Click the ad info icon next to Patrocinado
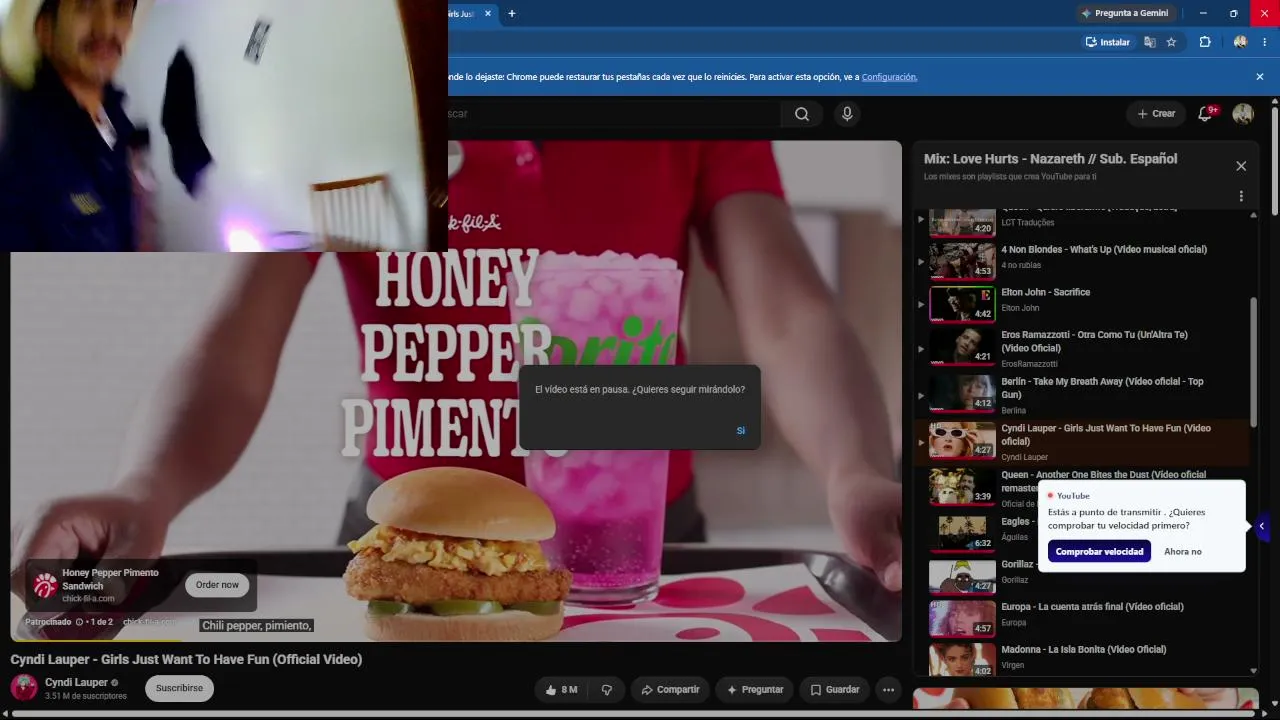Screen dimensions: 1280x720 pyautogui.click(x=79, y=622)
